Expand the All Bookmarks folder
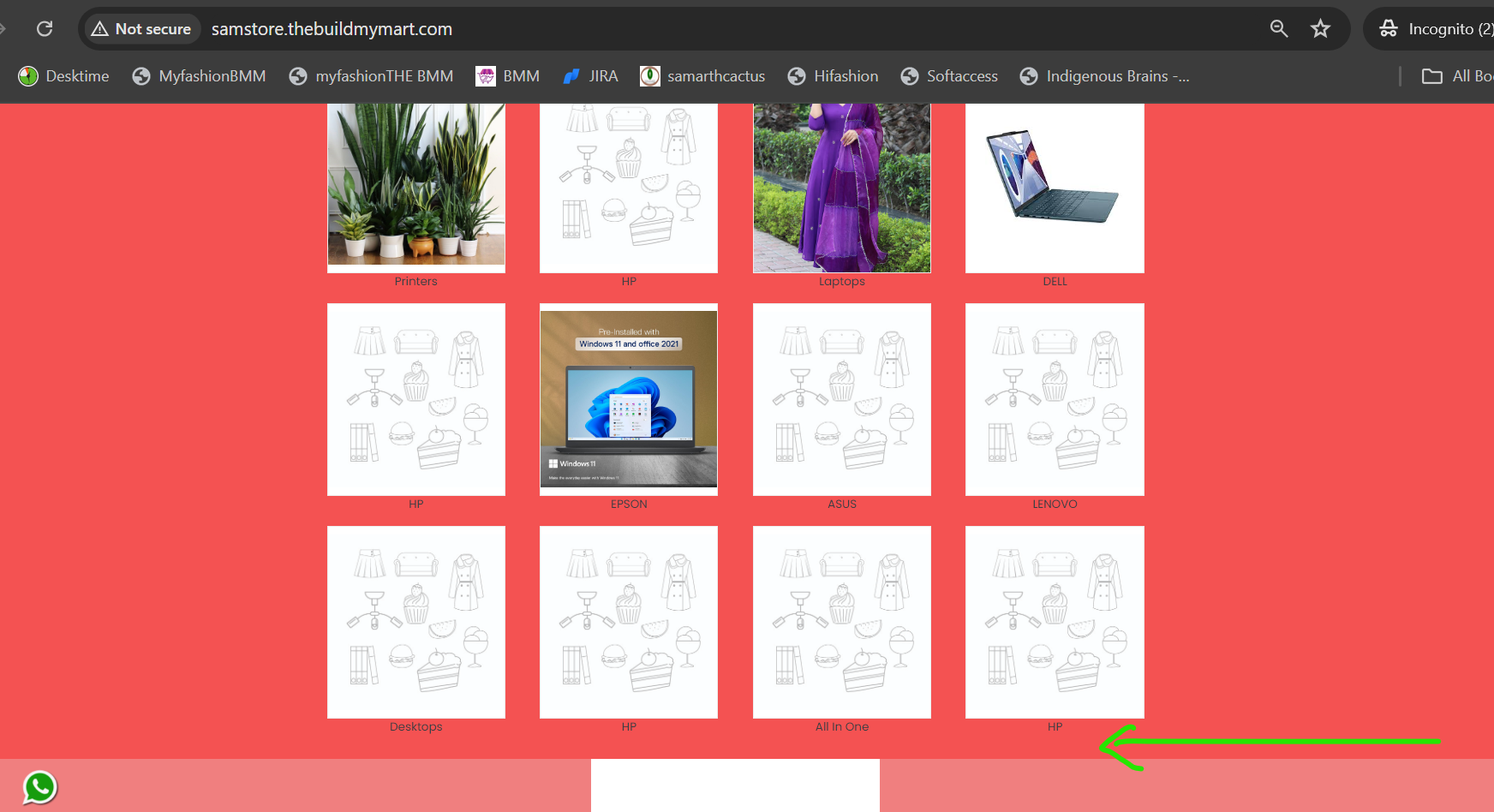Viewport: 1494px width, 812px height. [1458, 76]
